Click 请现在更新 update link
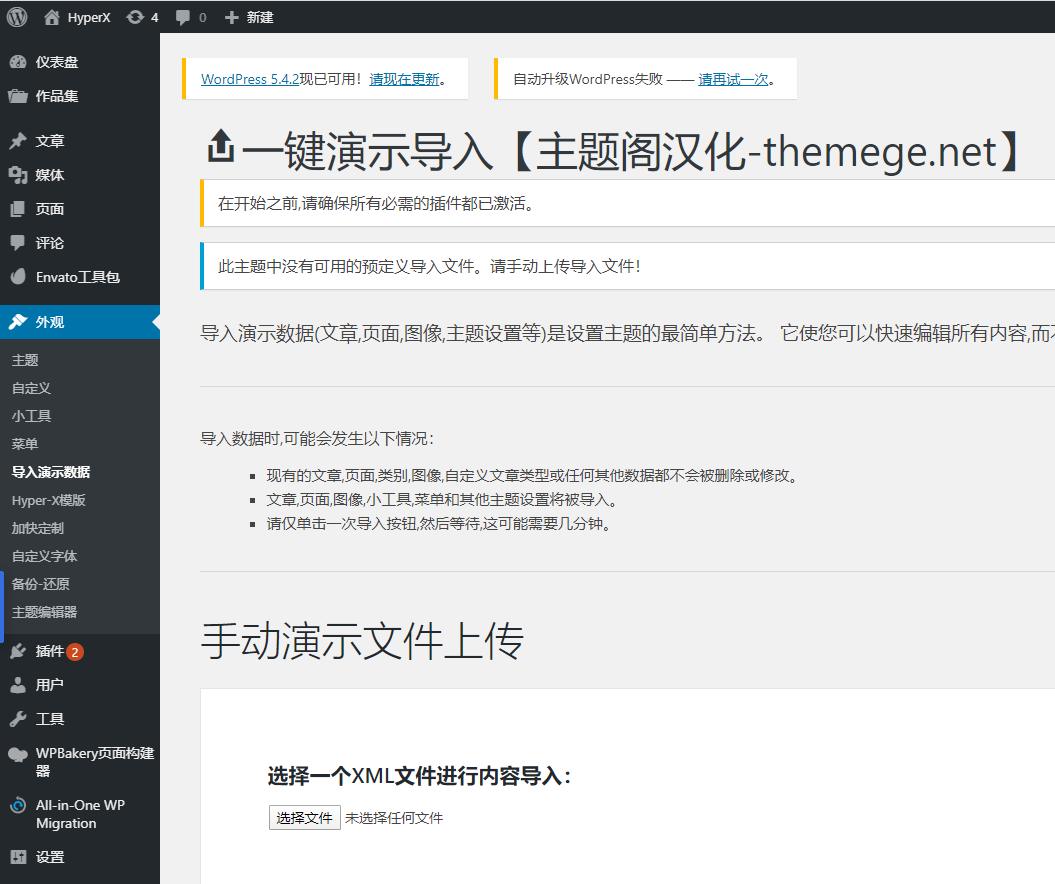 (x=404, y=79)
